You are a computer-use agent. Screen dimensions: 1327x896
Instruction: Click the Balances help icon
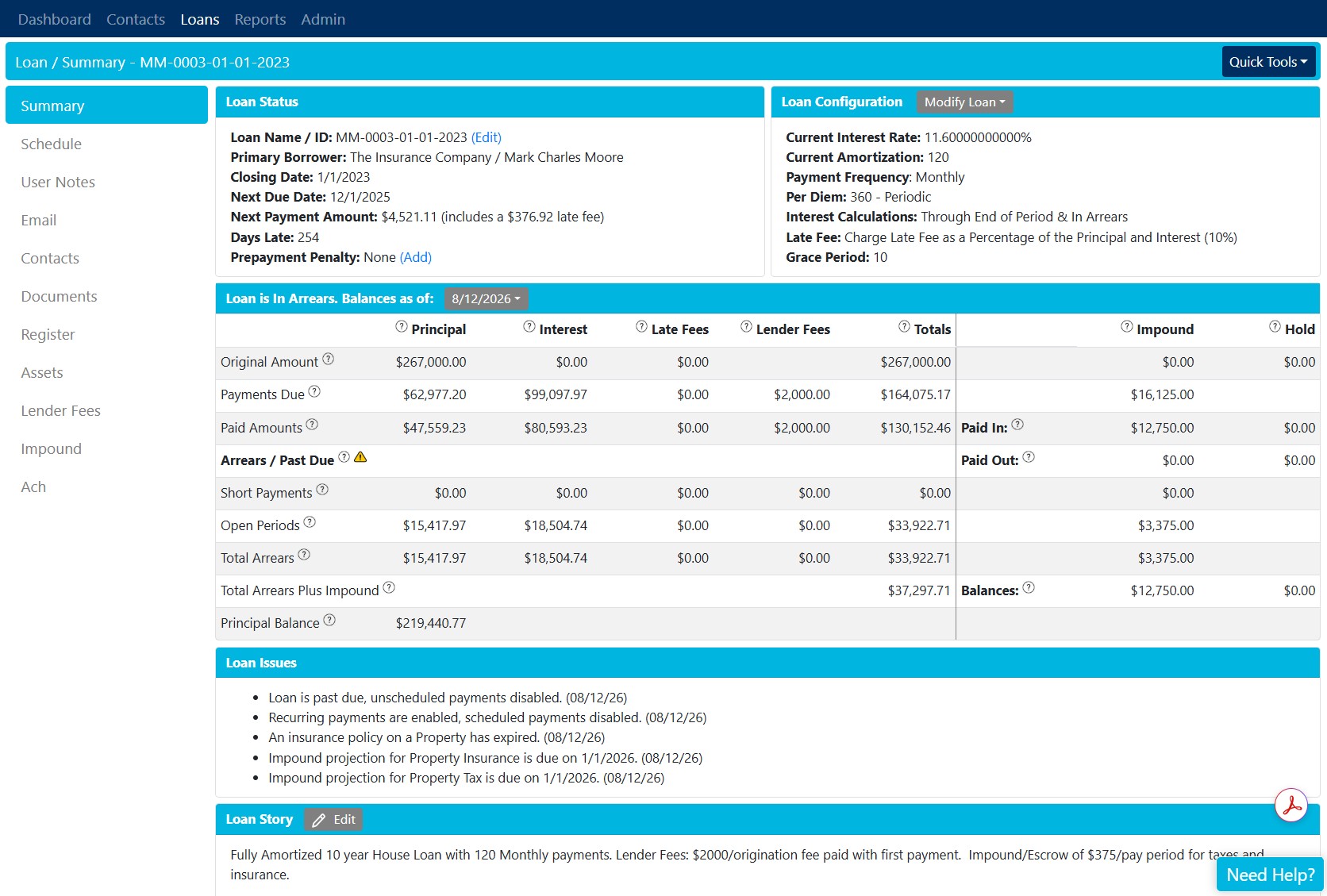tap(1029, 588)
